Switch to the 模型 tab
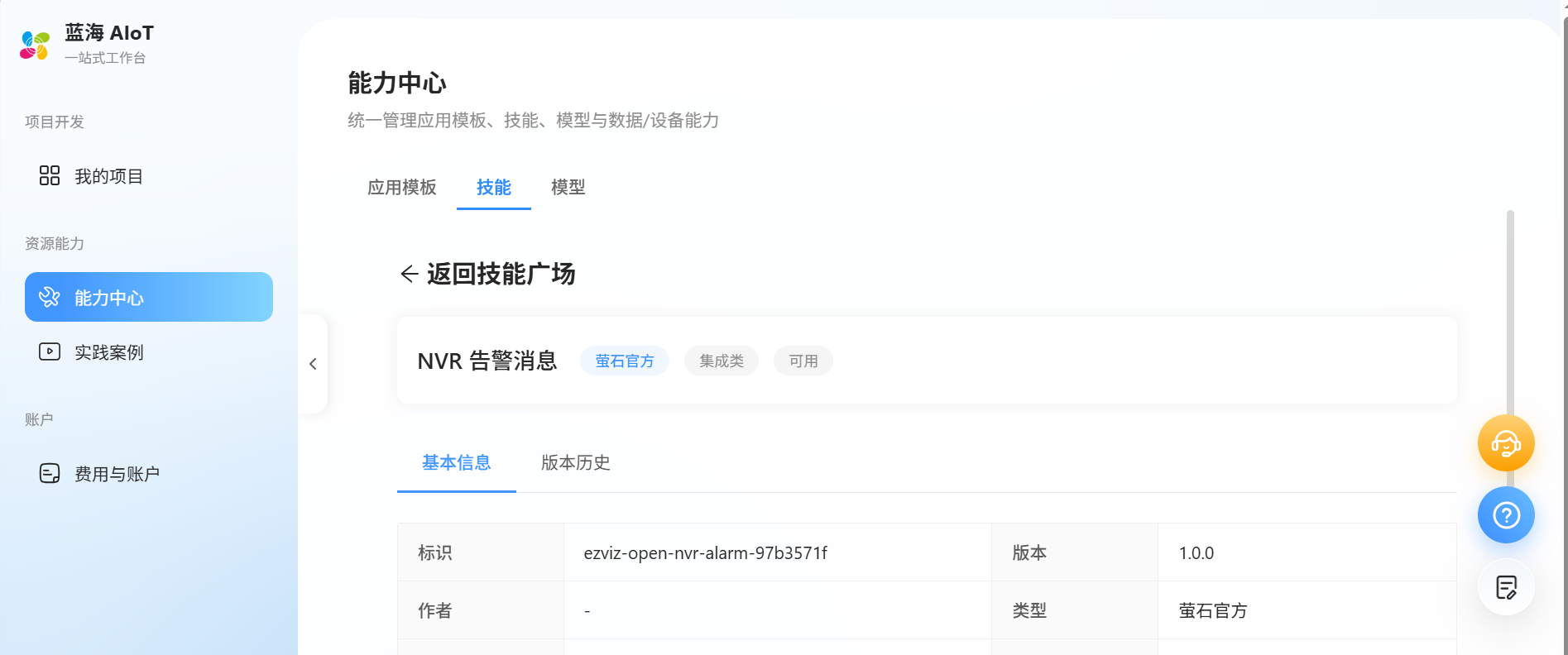1568x655 pixels. tap(568, 188)
